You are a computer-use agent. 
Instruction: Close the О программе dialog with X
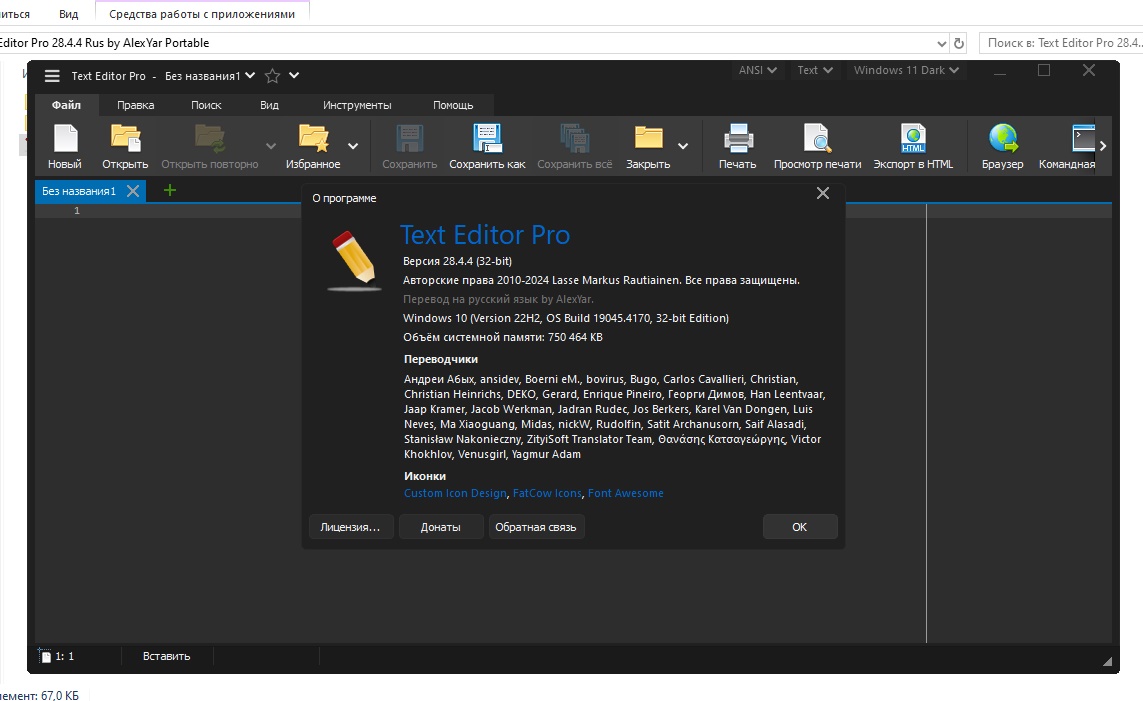[x=823, y=193]
